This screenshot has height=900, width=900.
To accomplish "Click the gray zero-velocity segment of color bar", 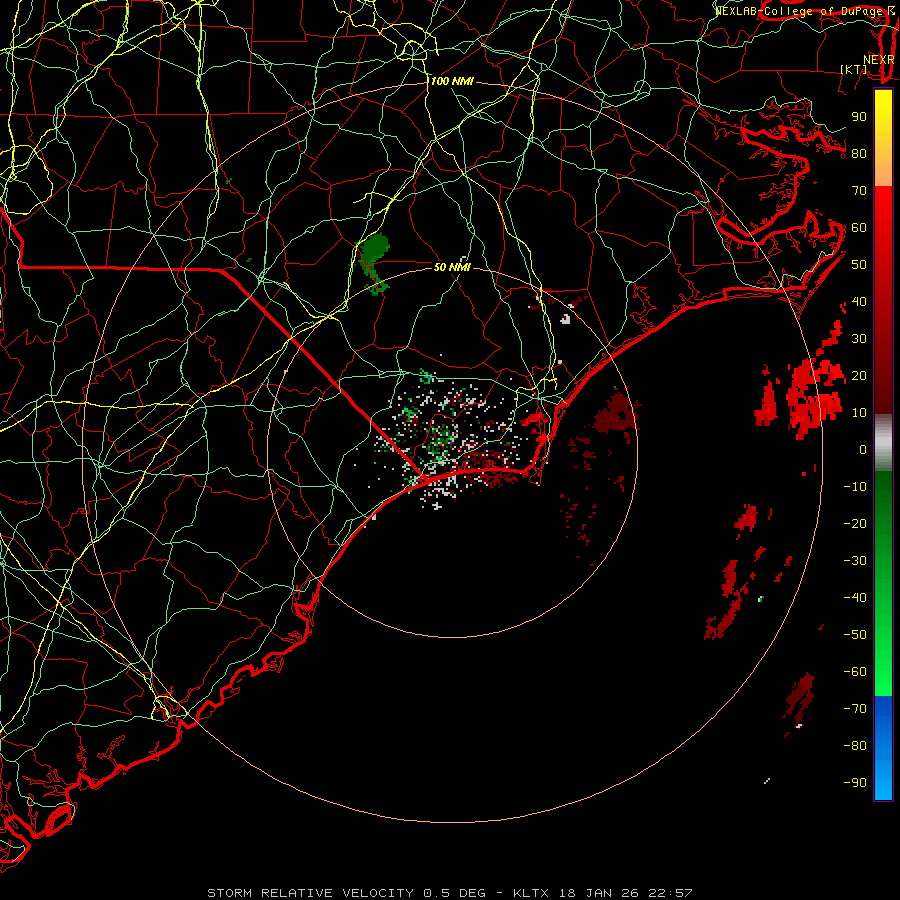I will 883,443.
